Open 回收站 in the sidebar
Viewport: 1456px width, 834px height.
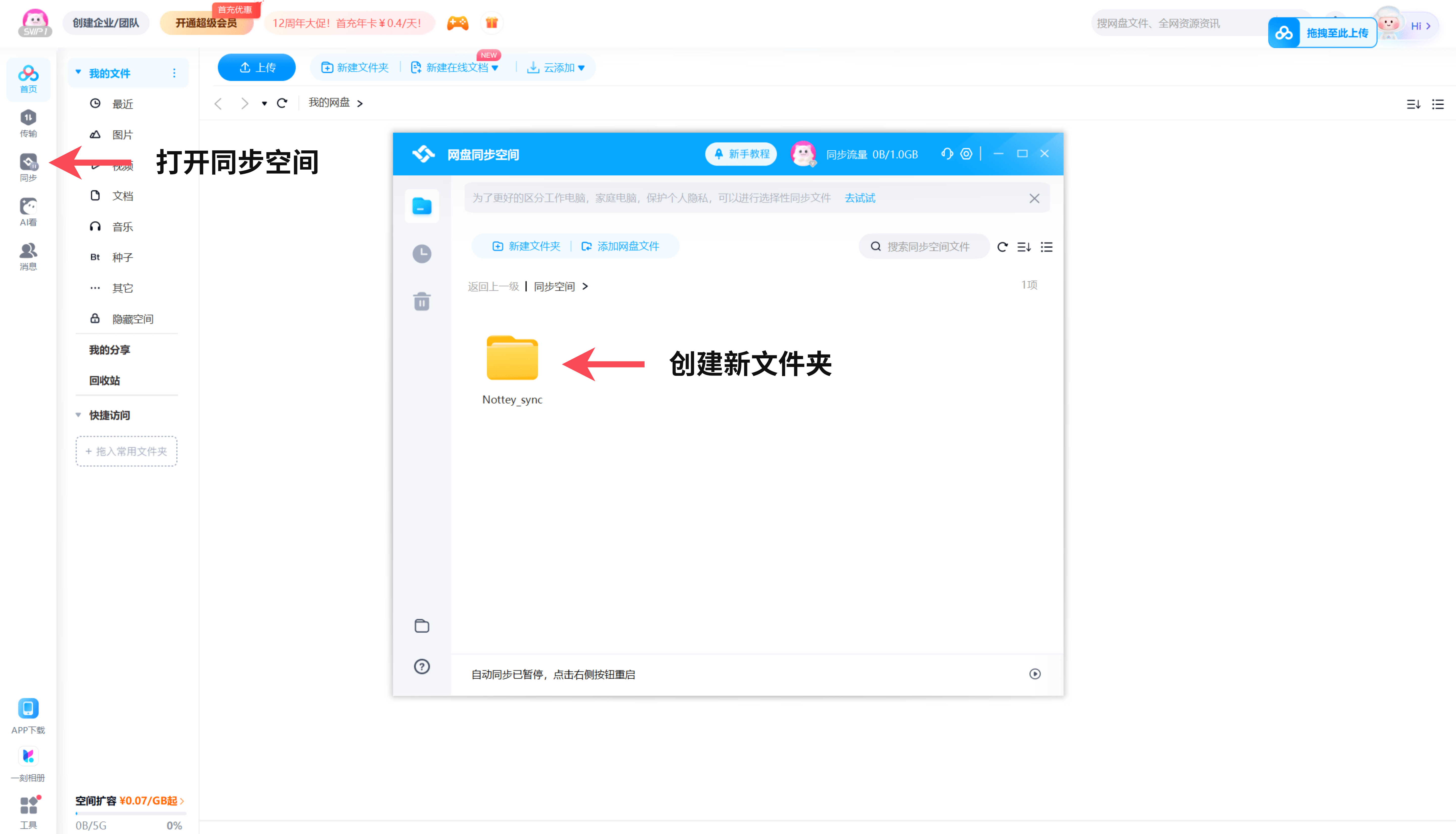104,380
